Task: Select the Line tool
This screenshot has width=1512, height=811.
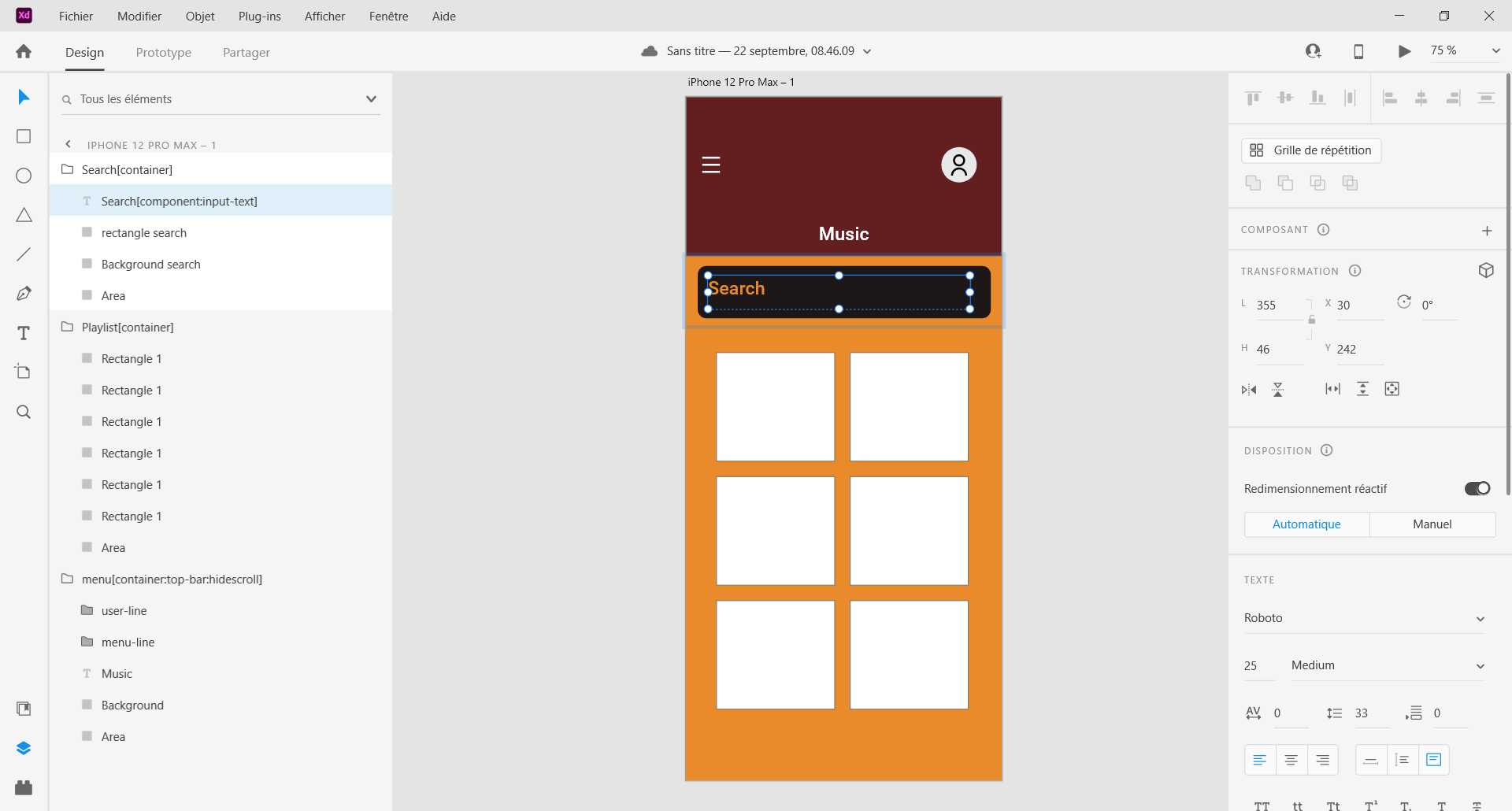Action: click(24, 254)
